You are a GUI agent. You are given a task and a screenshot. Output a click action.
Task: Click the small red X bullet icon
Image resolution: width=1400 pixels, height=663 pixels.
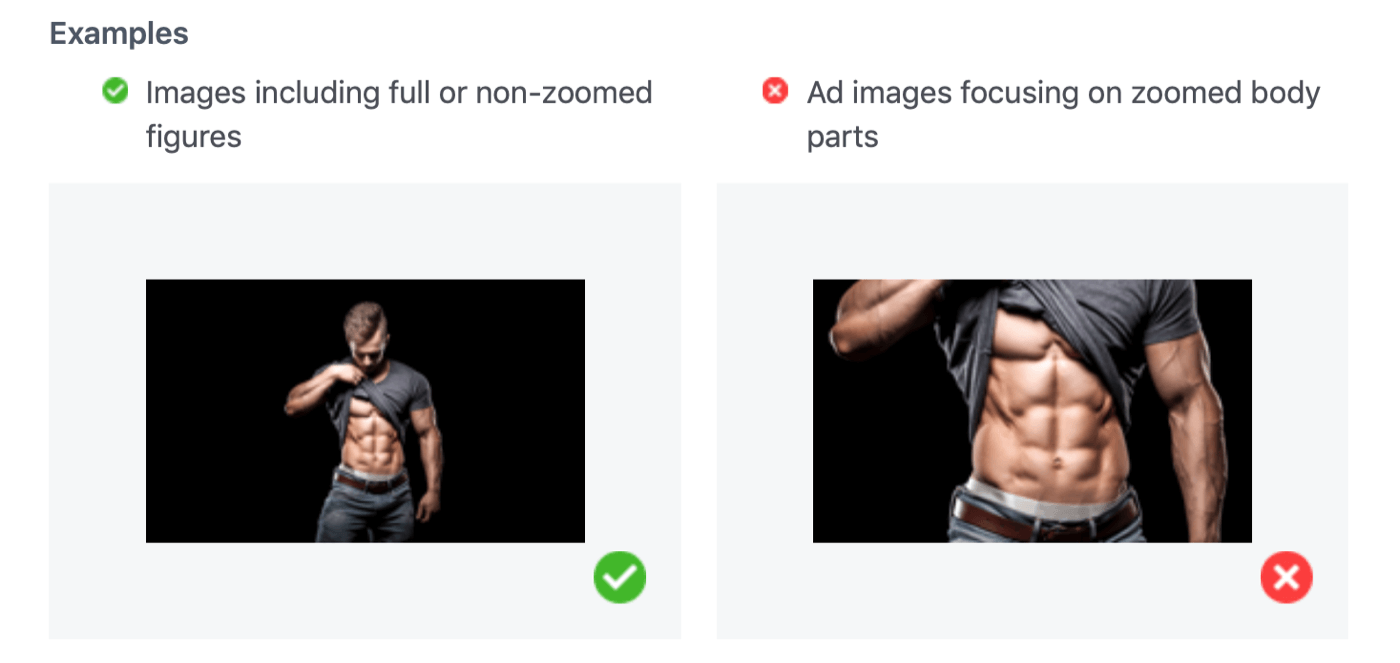tap(775, 92)
